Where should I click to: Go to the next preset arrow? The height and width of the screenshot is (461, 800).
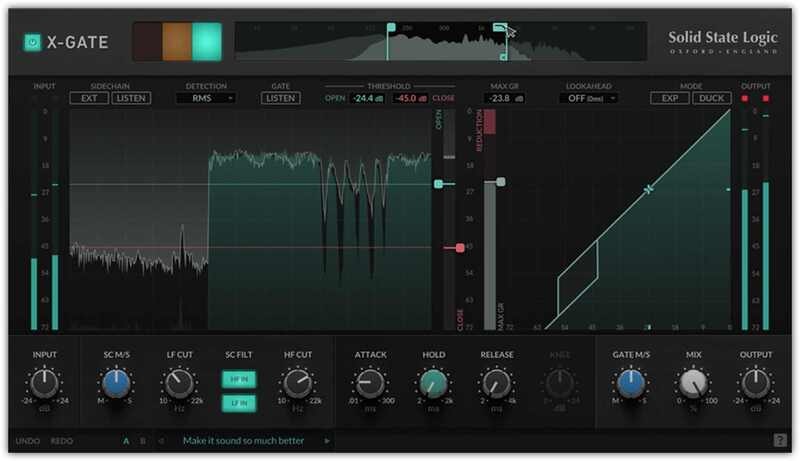click(x=326, y=440)
